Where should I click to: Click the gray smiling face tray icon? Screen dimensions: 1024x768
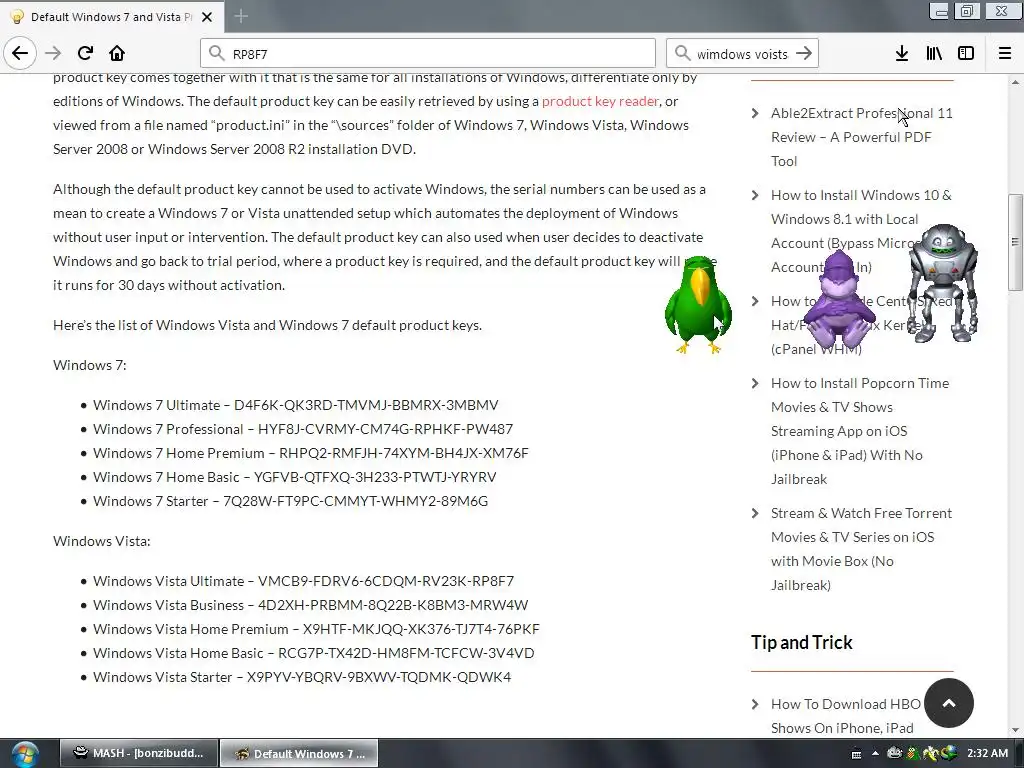click(895, 753)
